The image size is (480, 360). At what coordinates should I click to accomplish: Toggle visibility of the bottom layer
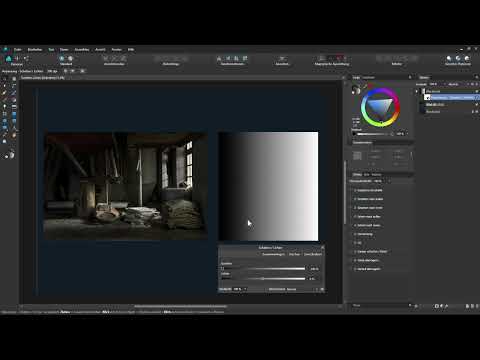point(477,112)
